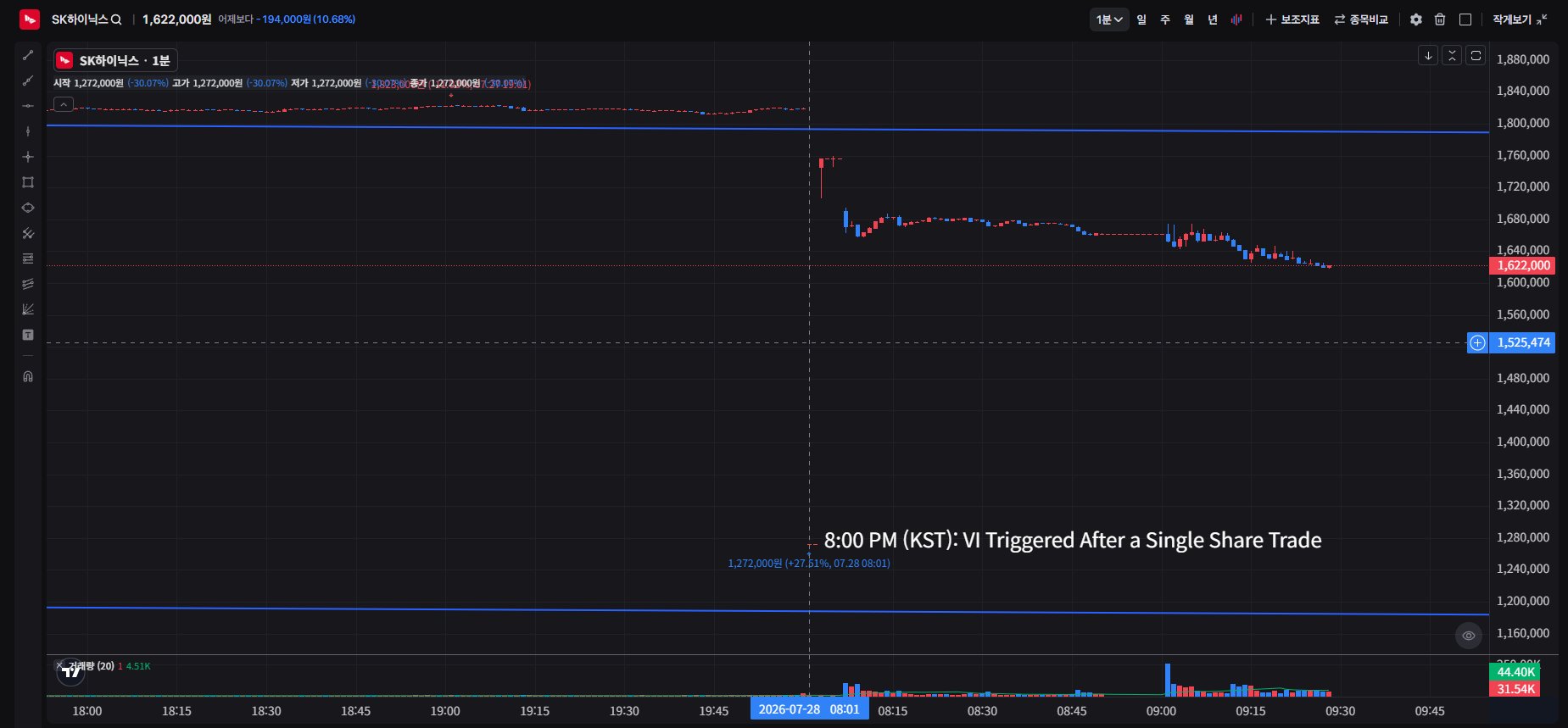
Task: Select the Fibonacci retracement tool
Action: tap(28, 258)
